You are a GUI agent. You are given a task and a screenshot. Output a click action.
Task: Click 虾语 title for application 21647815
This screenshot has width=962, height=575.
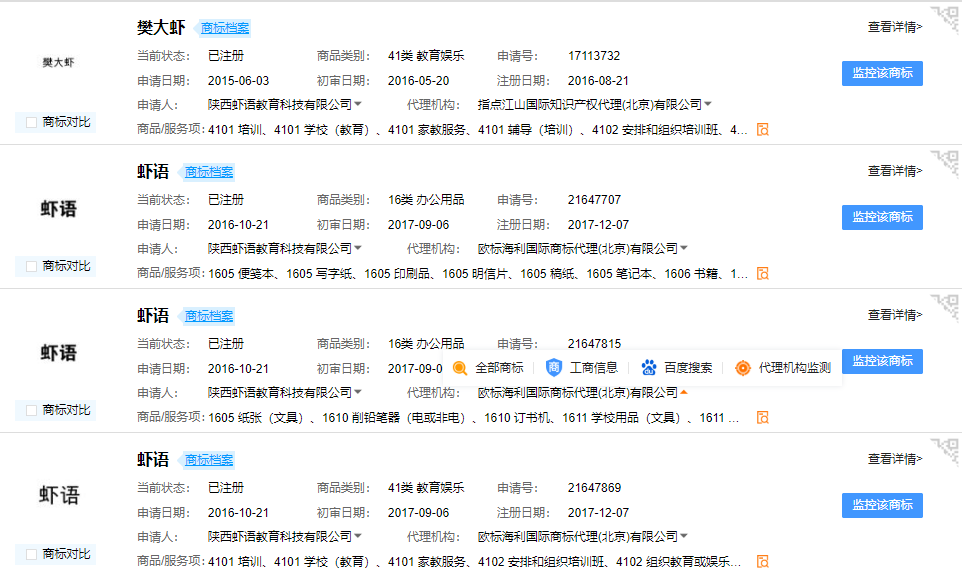[153, 316]
